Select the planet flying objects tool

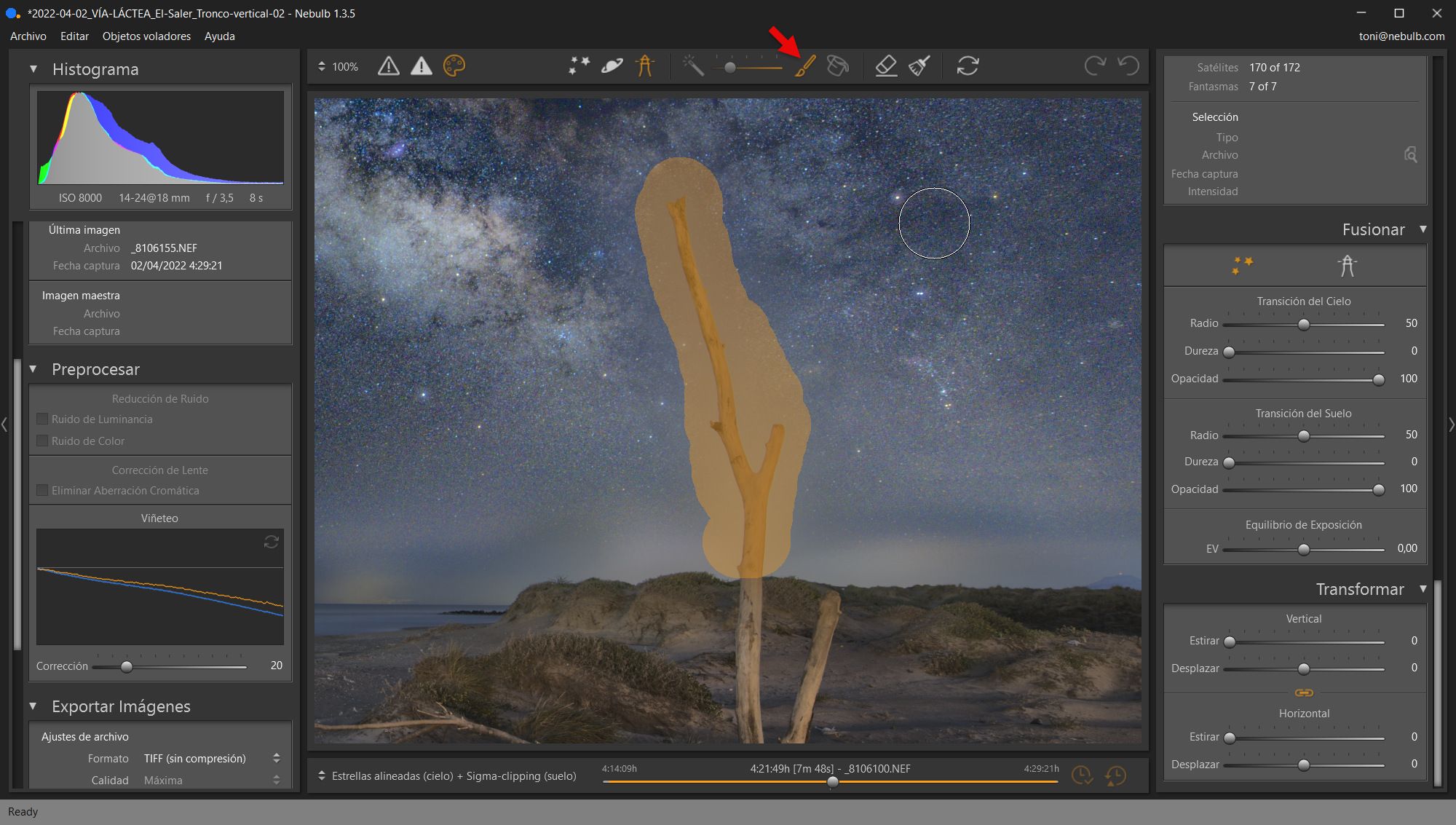click(612, 66)
